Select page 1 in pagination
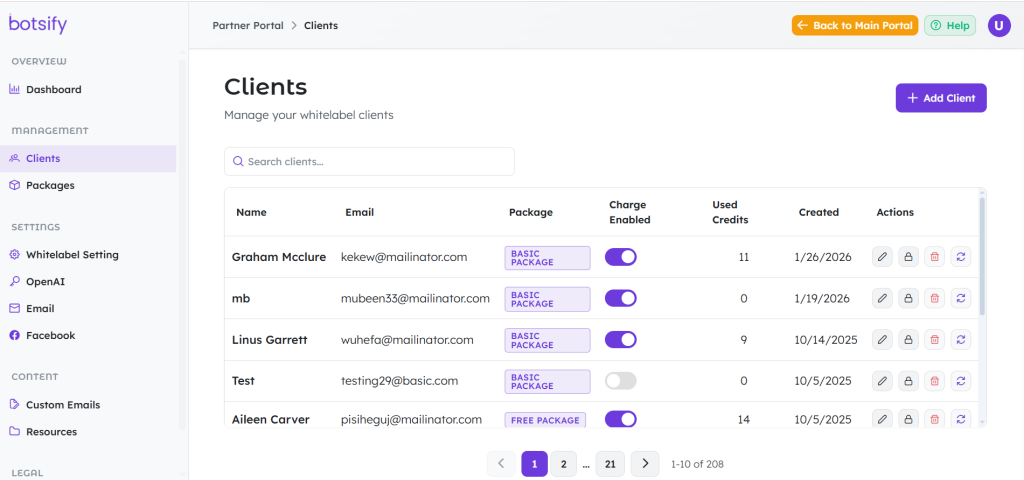Image resolution: width=1024 pixels, height=480 pixels. tap(534, 464)
